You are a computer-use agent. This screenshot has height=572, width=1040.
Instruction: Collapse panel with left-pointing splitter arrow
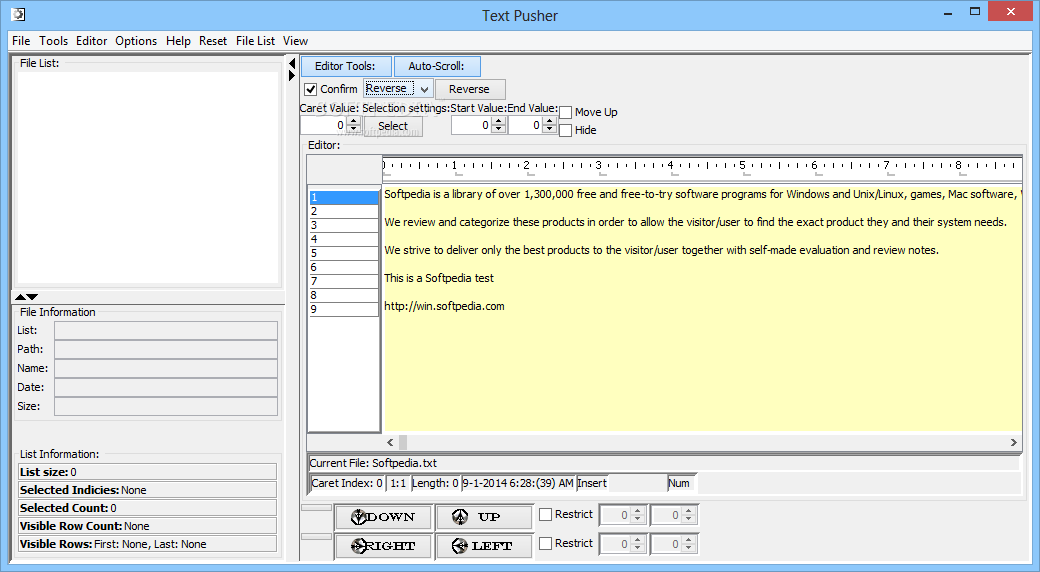292,64
